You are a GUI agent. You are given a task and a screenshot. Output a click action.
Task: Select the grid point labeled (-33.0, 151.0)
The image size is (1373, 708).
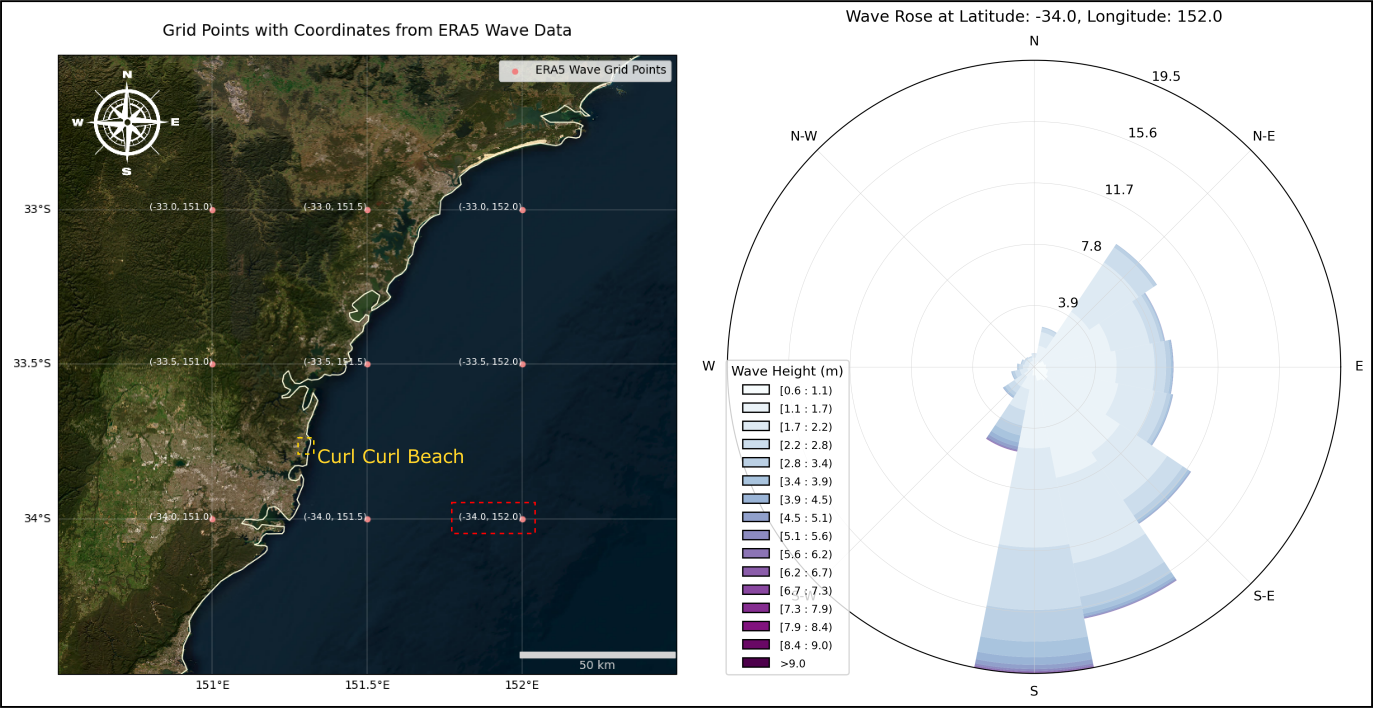(212, 209)
